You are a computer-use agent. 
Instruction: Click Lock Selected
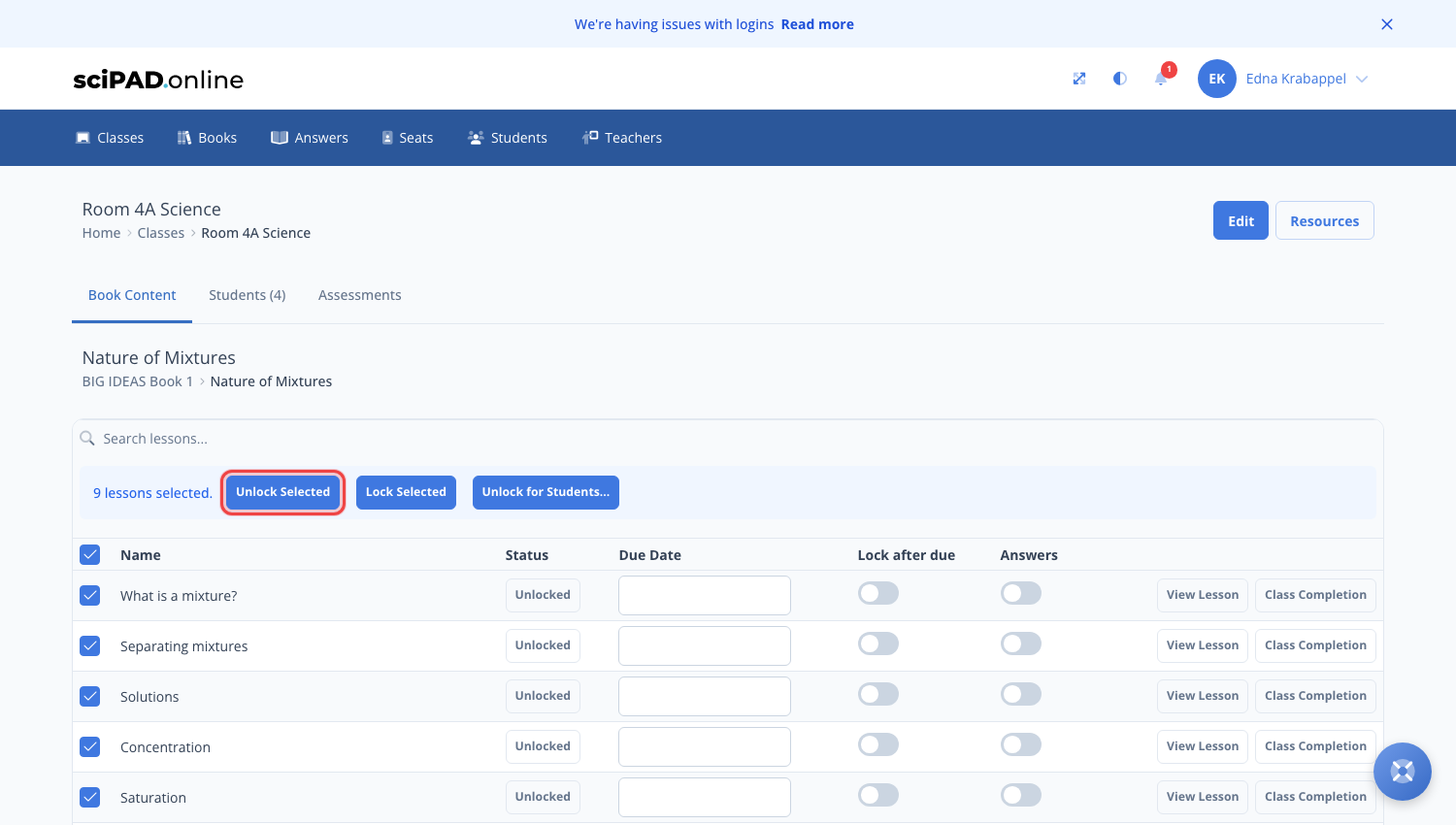pos(406,492)
